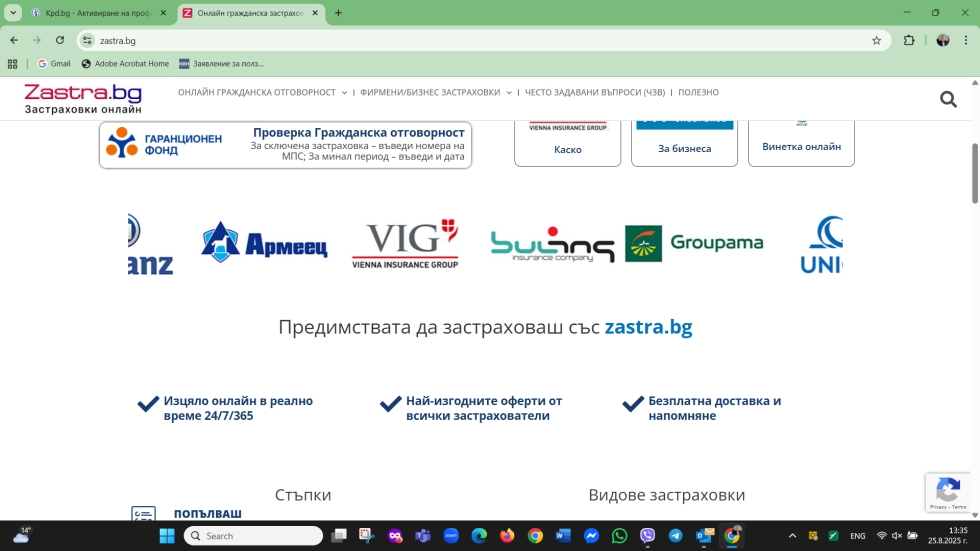Switch to the Kpd.bg tab
Viewport: 980px width, 551px height.
click(x=99, y=12)
